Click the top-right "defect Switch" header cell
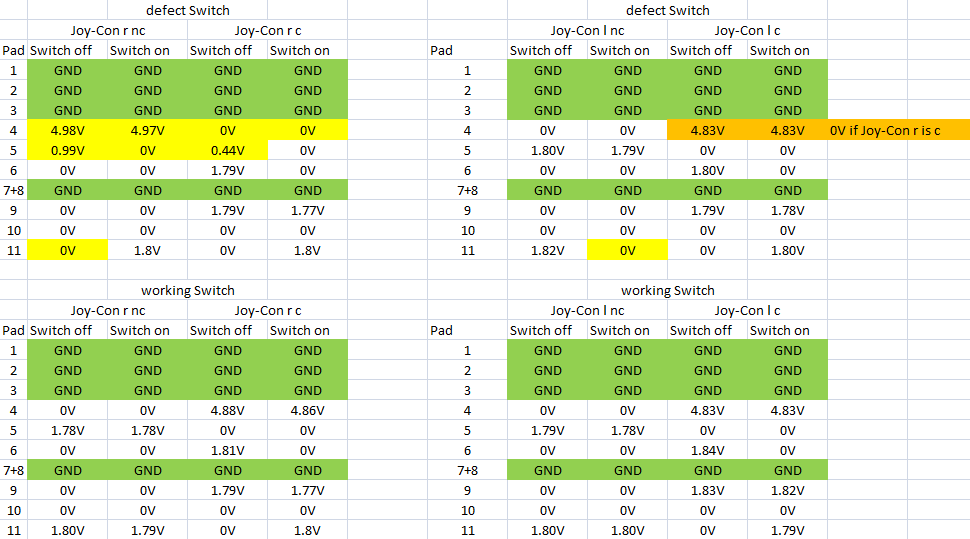970x539 pixels. click(x=667, y=10)
